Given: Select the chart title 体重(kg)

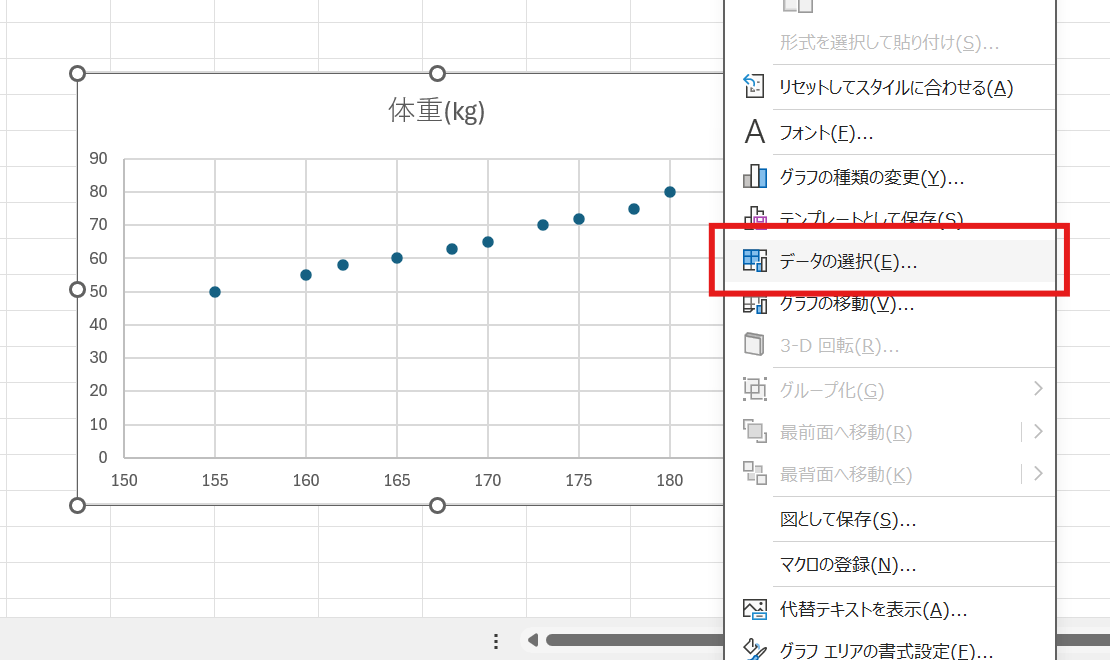Looking at the screenshot, I should pos(437,111).
